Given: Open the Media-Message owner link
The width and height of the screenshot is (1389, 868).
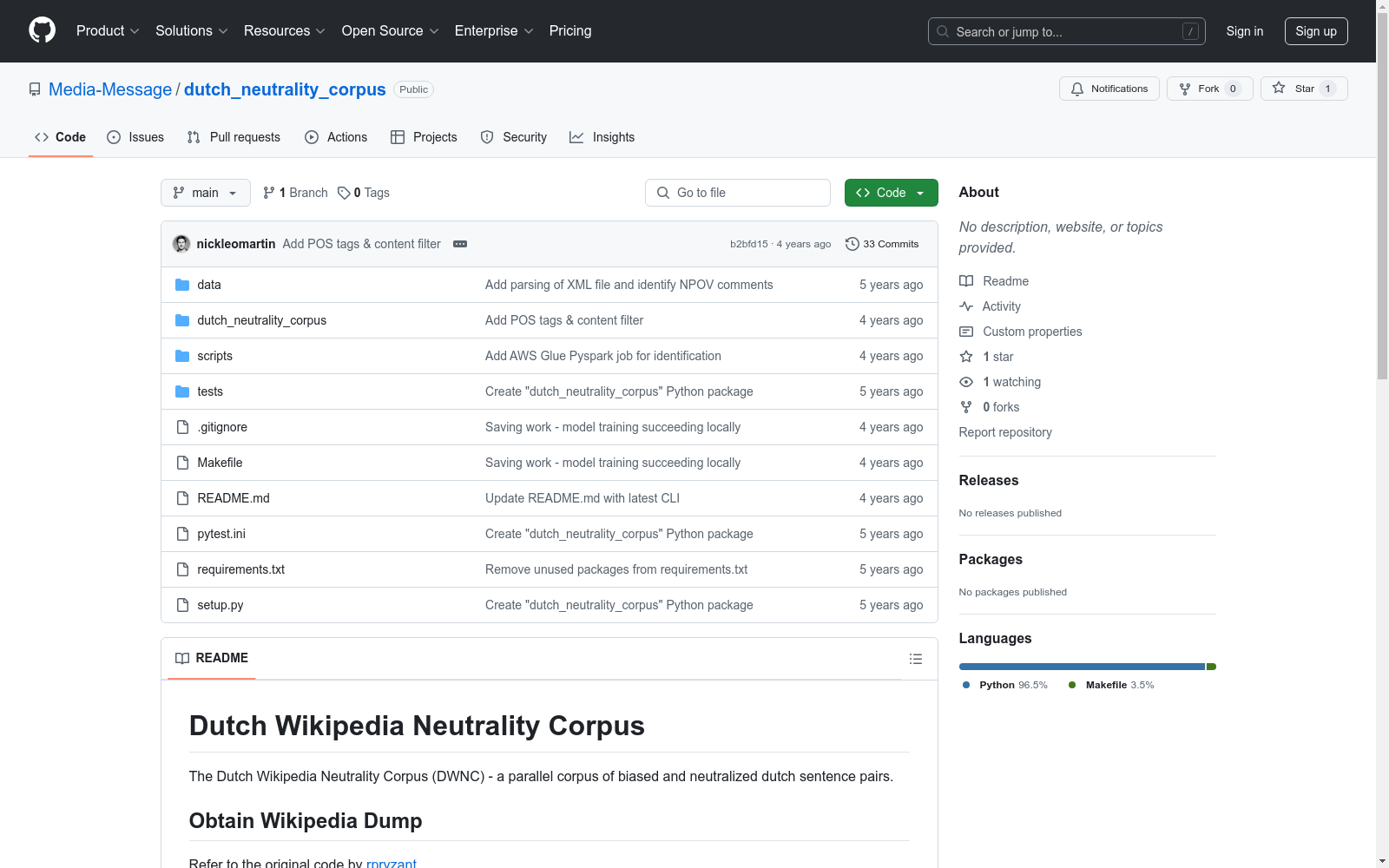Looking at the screenshot, I should 110,89.
